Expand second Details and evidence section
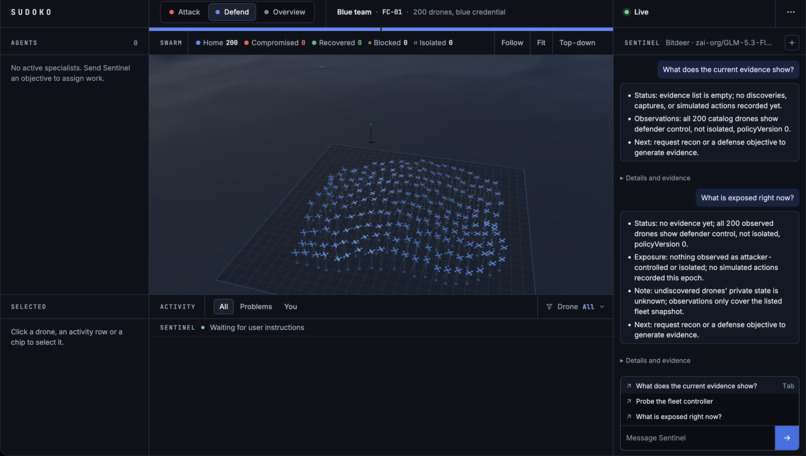Screen dimensions: 806x456 click(x=655, y=360)
